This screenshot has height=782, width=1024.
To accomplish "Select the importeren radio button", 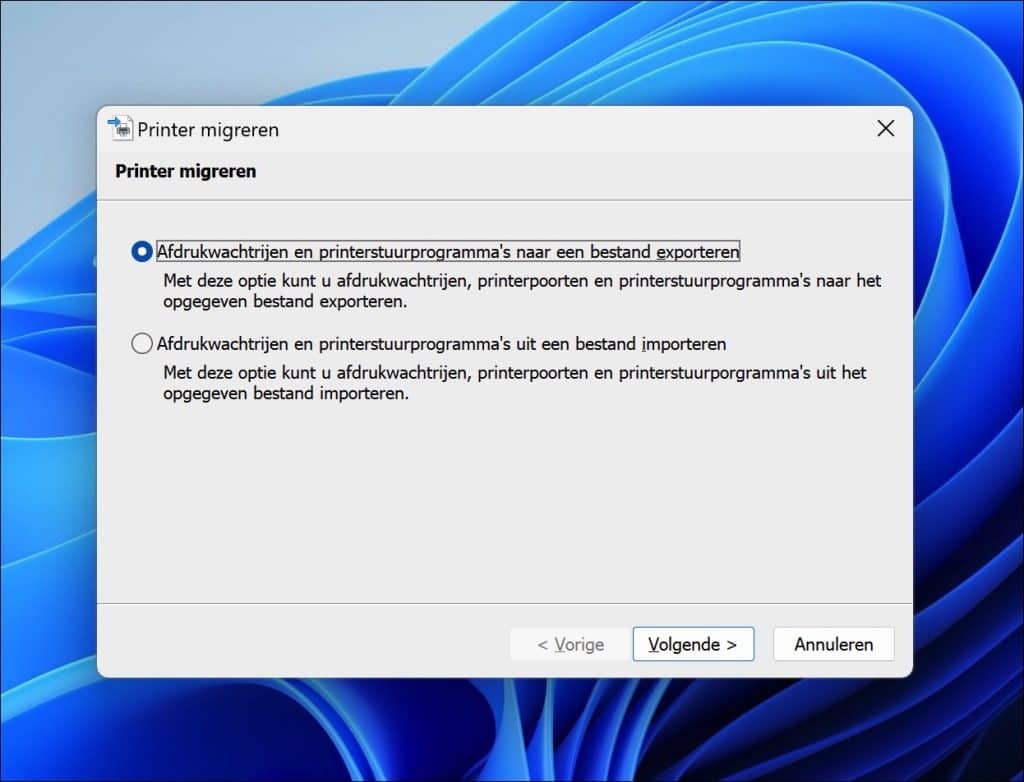I will pos(142,343).
